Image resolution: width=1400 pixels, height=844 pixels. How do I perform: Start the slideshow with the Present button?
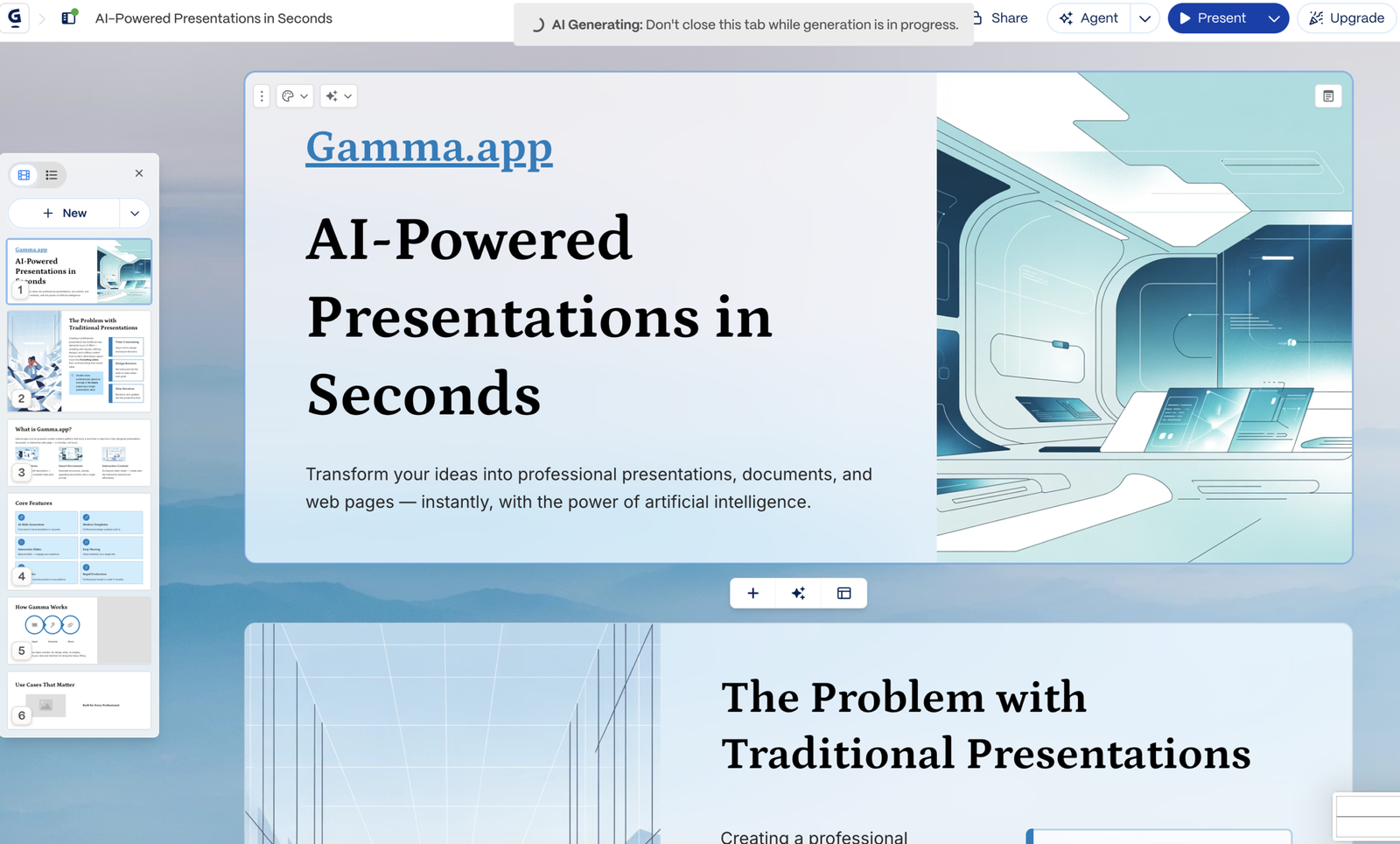click(1213, 18)
